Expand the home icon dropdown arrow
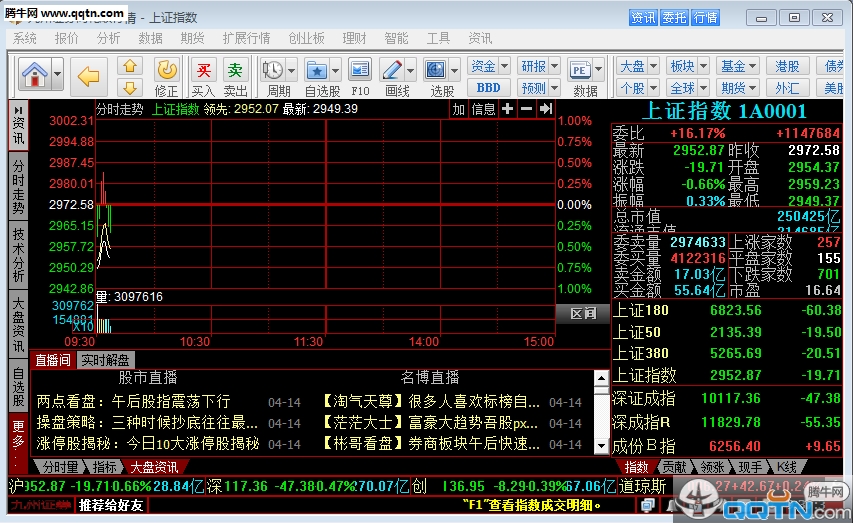The width and height of the screenshot is (853, 523). click(58, 75)
